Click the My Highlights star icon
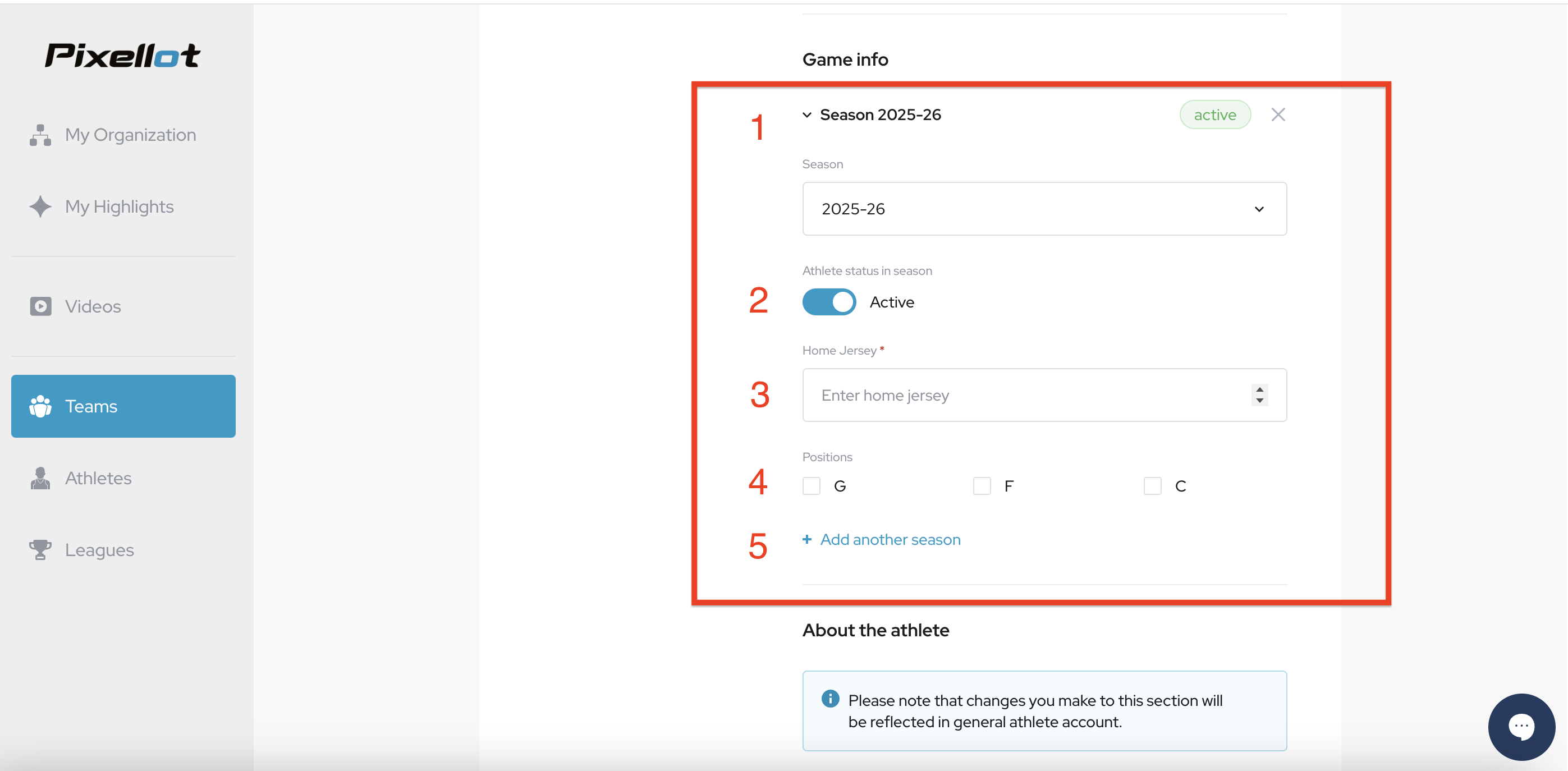This screenshot has width=1568, height=771. [40, 207]
